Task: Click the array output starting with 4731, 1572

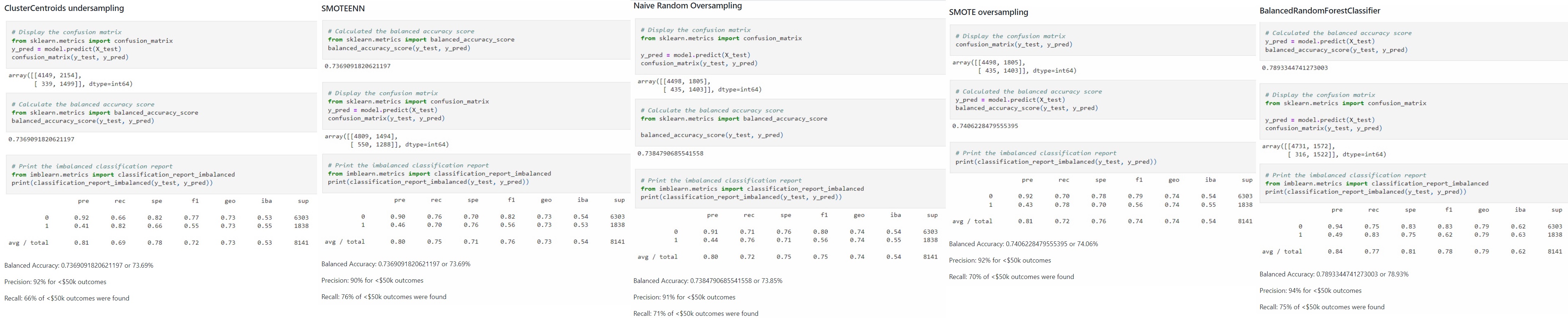Action: [1324, 151]
